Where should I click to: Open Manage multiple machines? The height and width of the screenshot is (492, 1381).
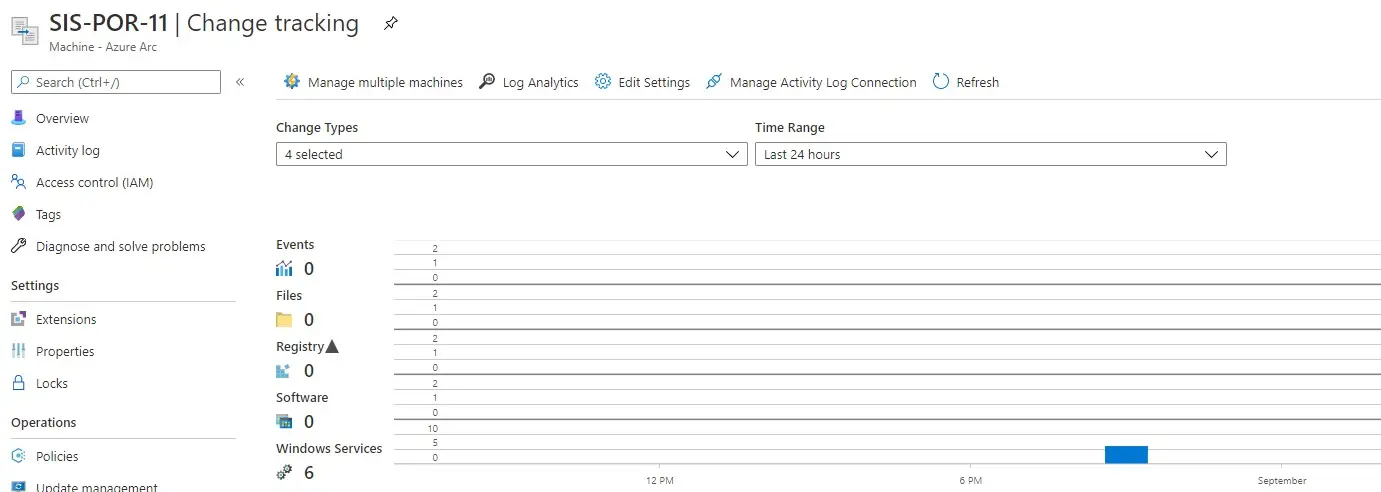[373, 82]
